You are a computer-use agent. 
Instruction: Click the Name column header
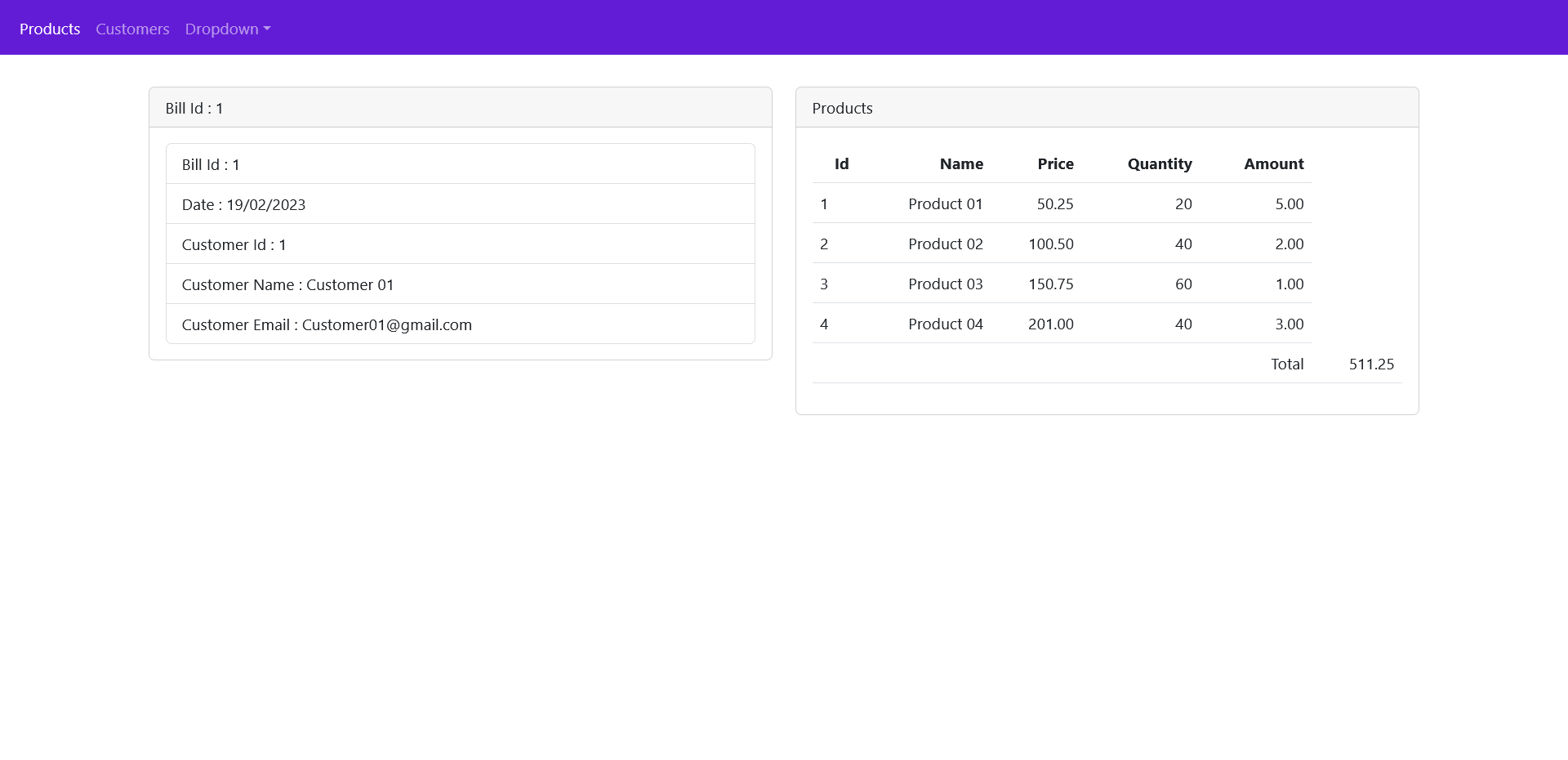click(x=961, y=163)
